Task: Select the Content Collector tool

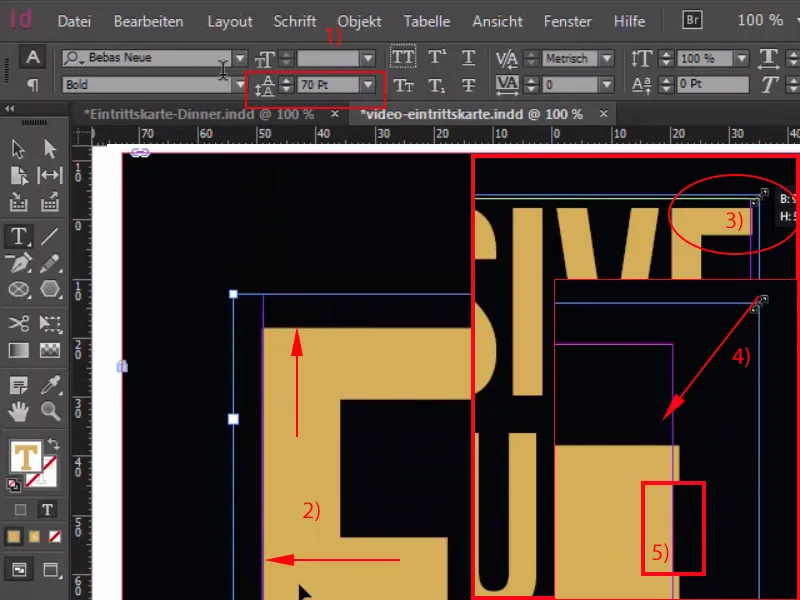Action: pyautogui.click(x=18, y=202)
